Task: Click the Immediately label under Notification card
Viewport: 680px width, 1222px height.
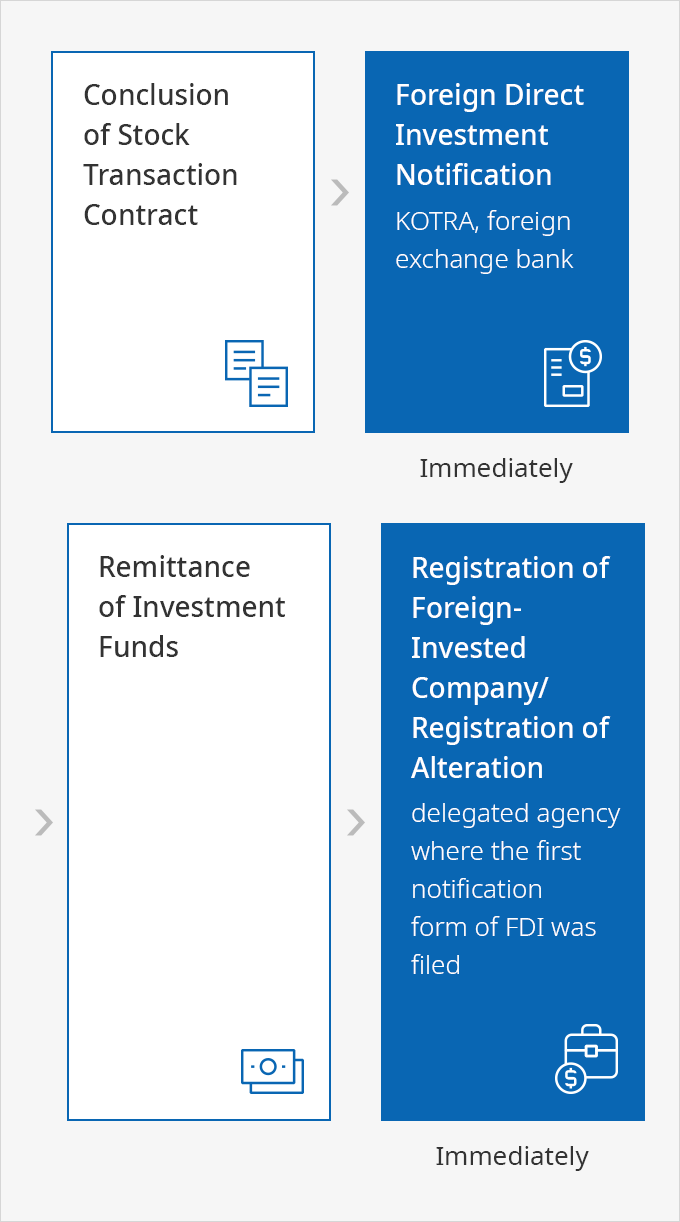Action: point(496,468)
